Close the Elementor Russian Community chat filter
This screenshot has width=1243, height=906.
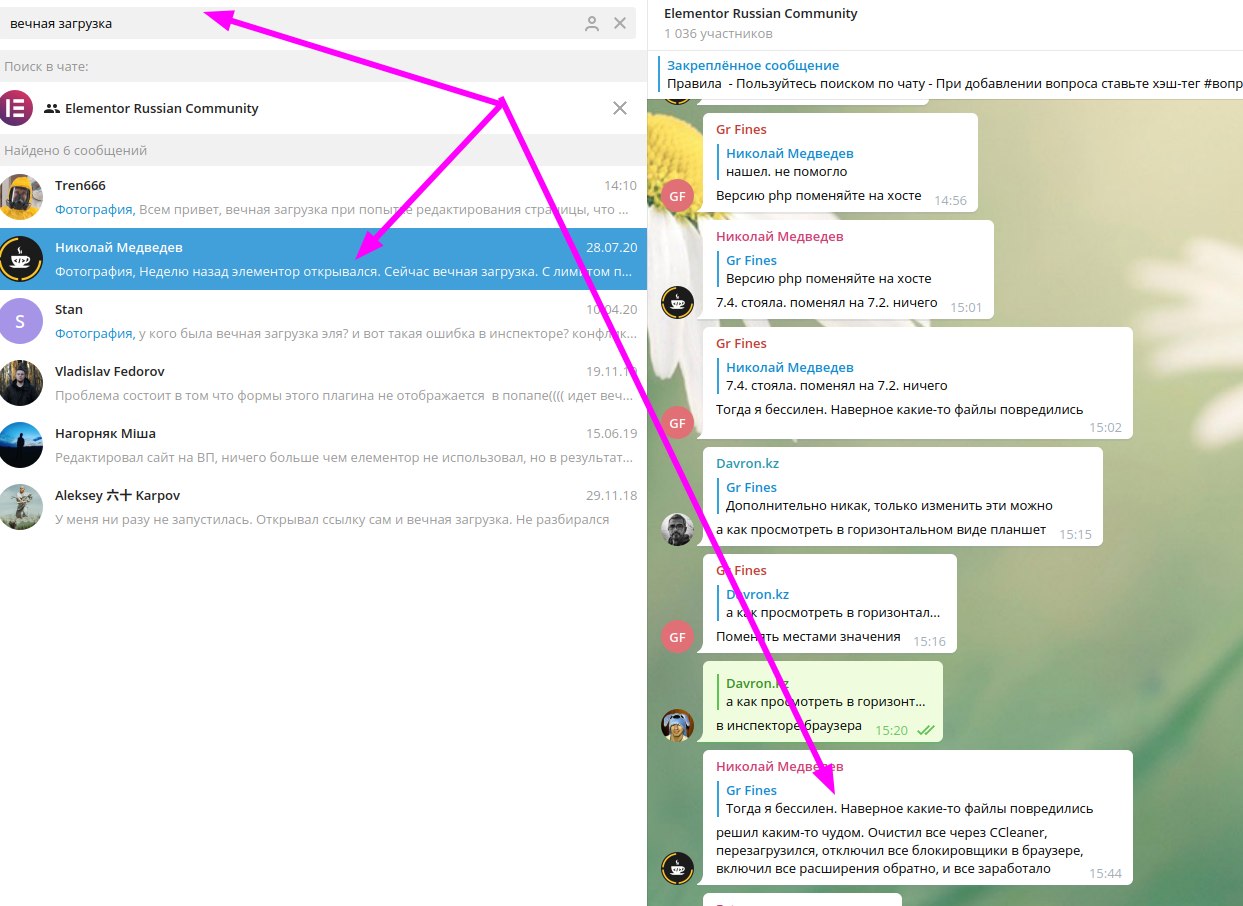620,108
